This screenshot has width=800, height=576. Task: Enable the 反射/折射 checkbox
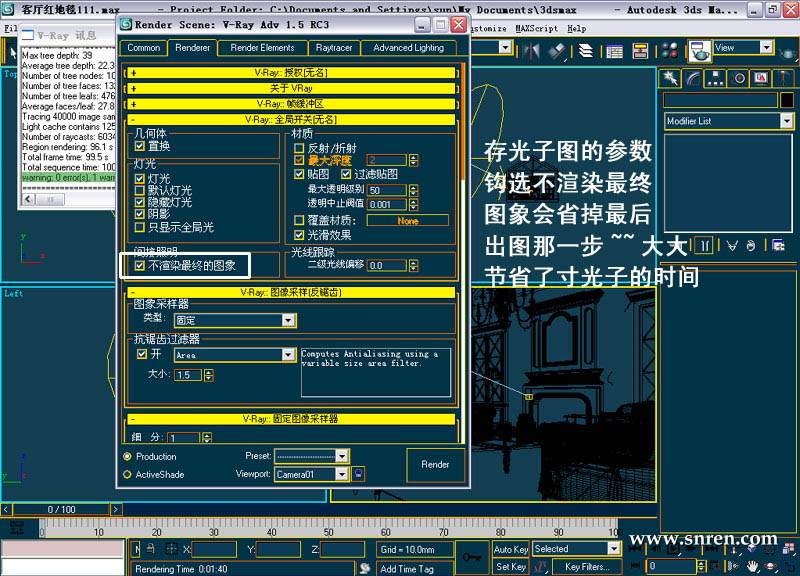pos(299,148)
